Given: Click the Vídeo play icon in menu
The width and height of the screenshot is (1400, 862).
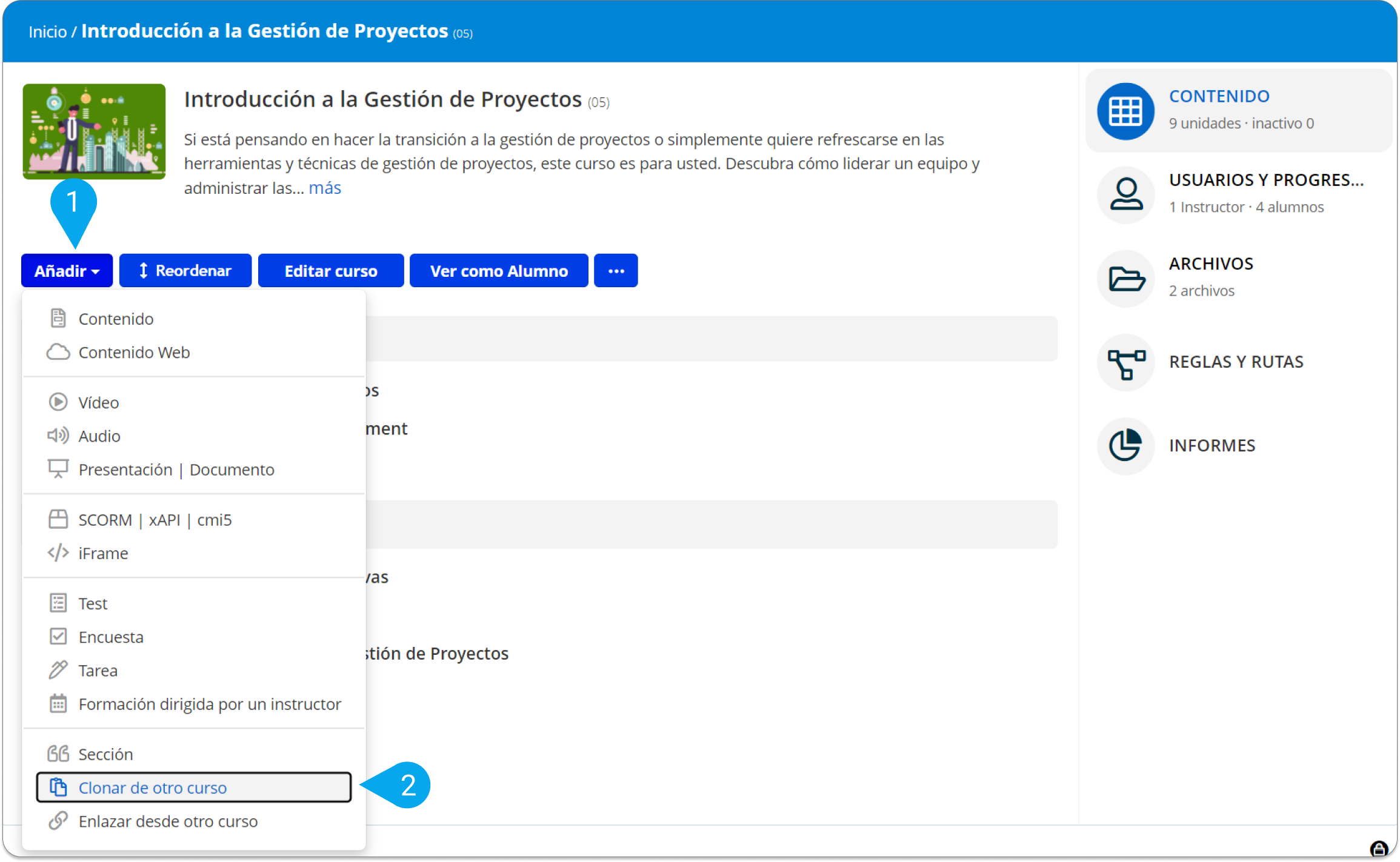Looking at the screenshot, I should pos(58,402).
